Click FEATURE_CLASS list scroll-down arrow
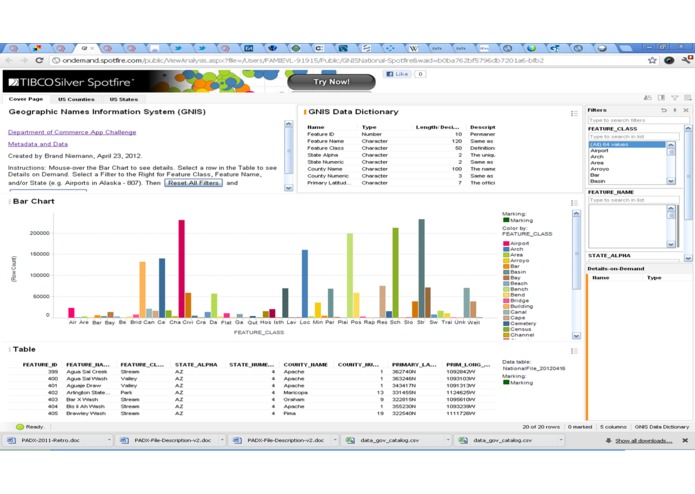Viewport: 695px width, 494px height. [x=671, y=181]
